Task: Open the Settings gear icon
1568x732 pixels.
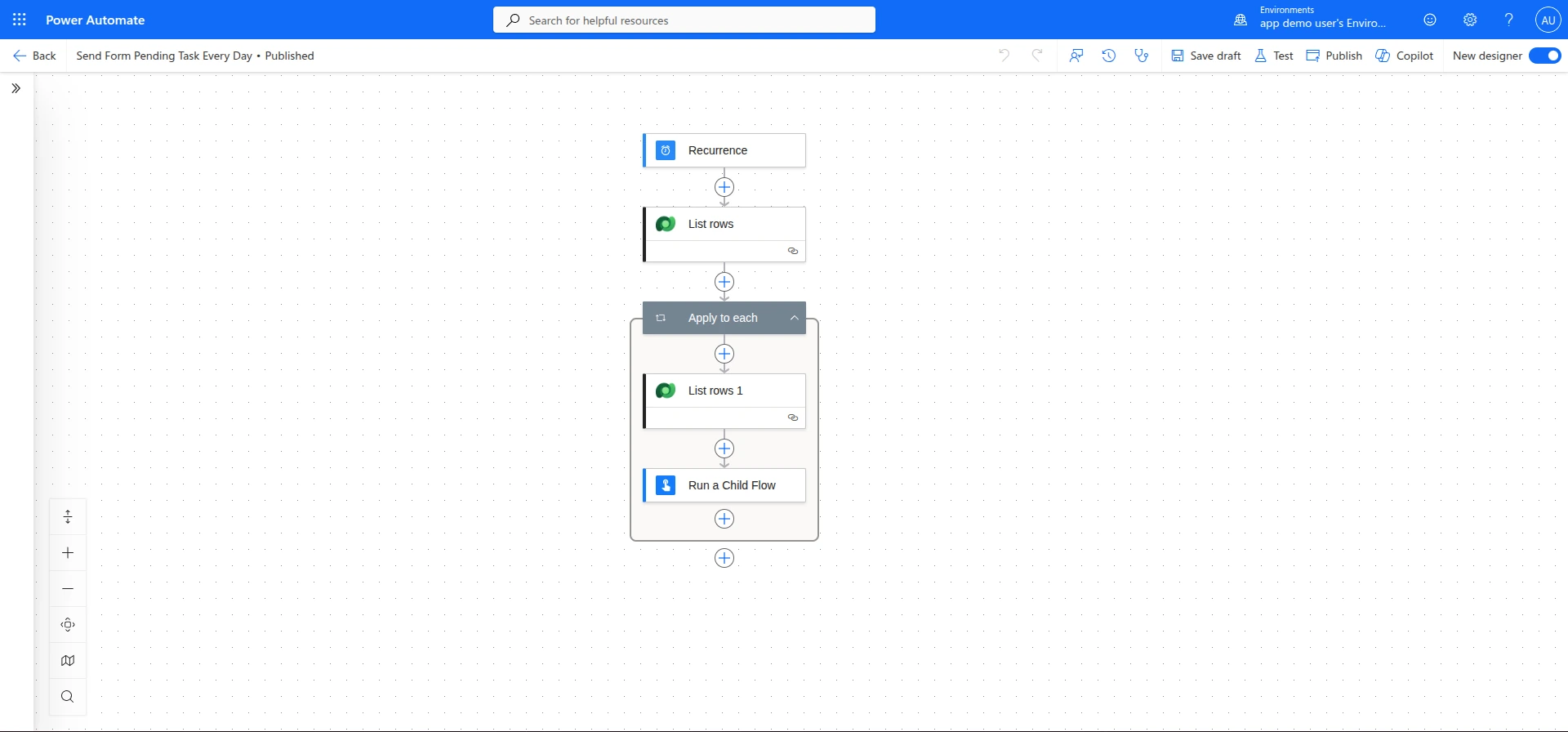Action: tap(1470, 20)
